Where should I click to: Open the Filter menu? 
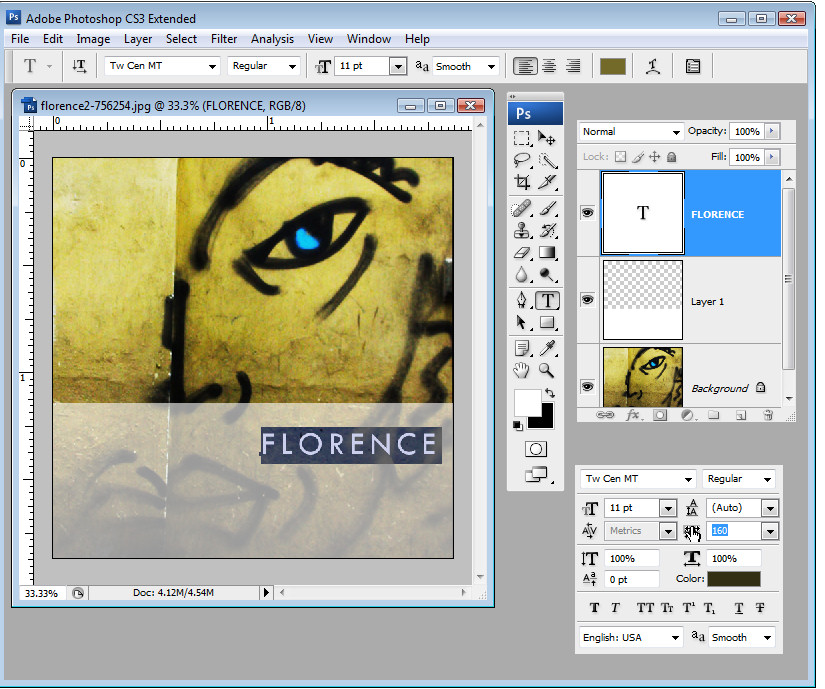coord(224,39)
